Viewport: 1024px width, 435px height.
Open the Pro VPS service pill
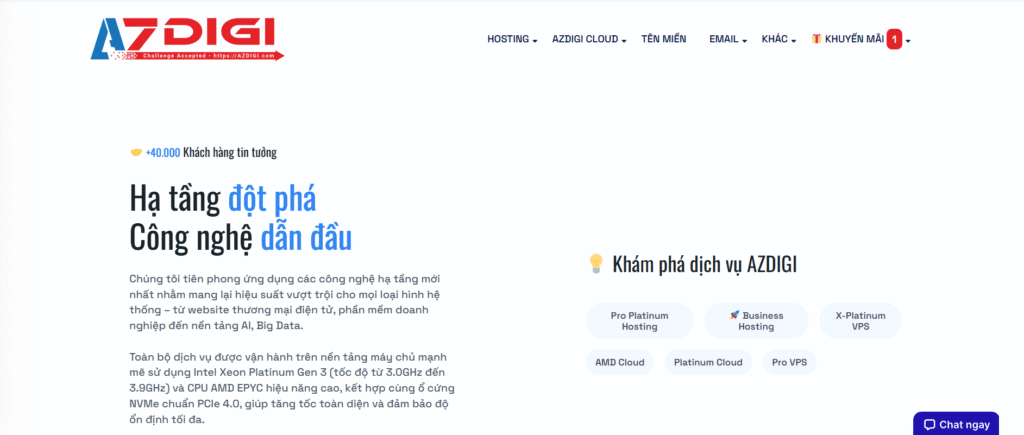point(789,362)
